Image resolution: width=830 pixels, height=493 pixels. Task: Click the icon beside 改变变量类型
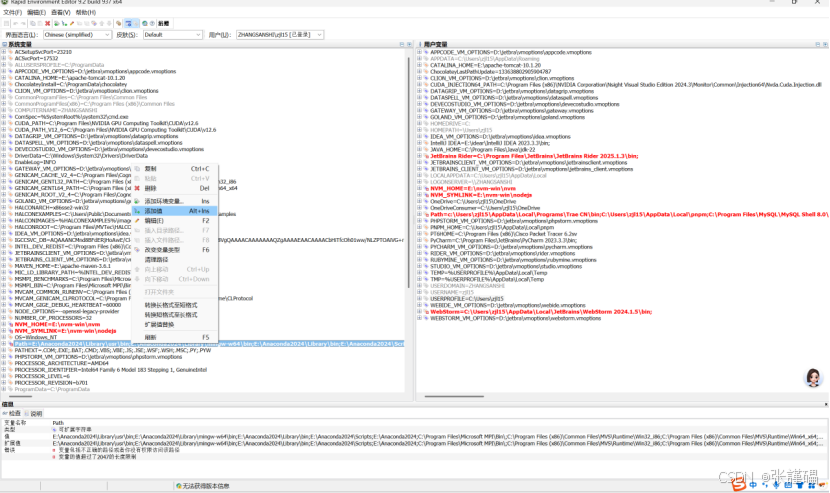click(x=137, y=250)
